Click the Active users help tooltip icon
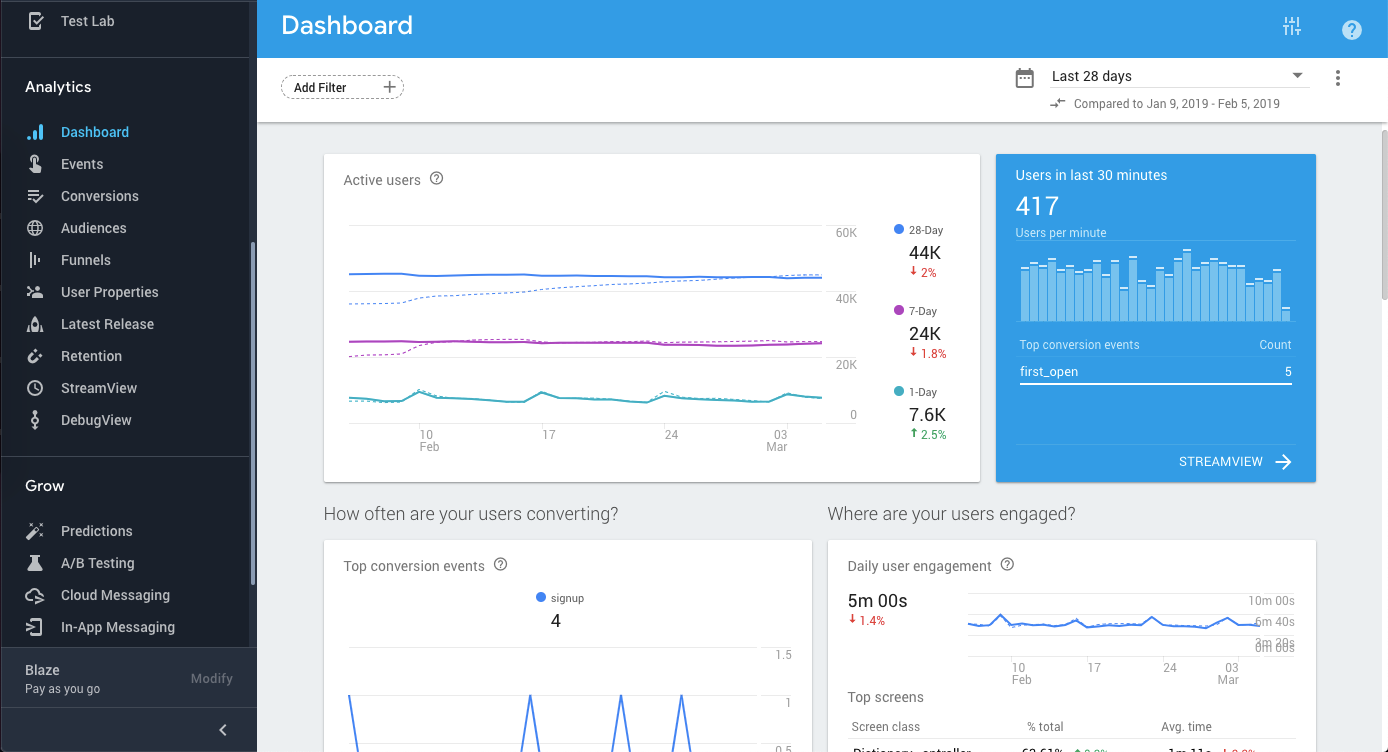This screenshot has width=1388, height=752. click(x=436, y=179)
